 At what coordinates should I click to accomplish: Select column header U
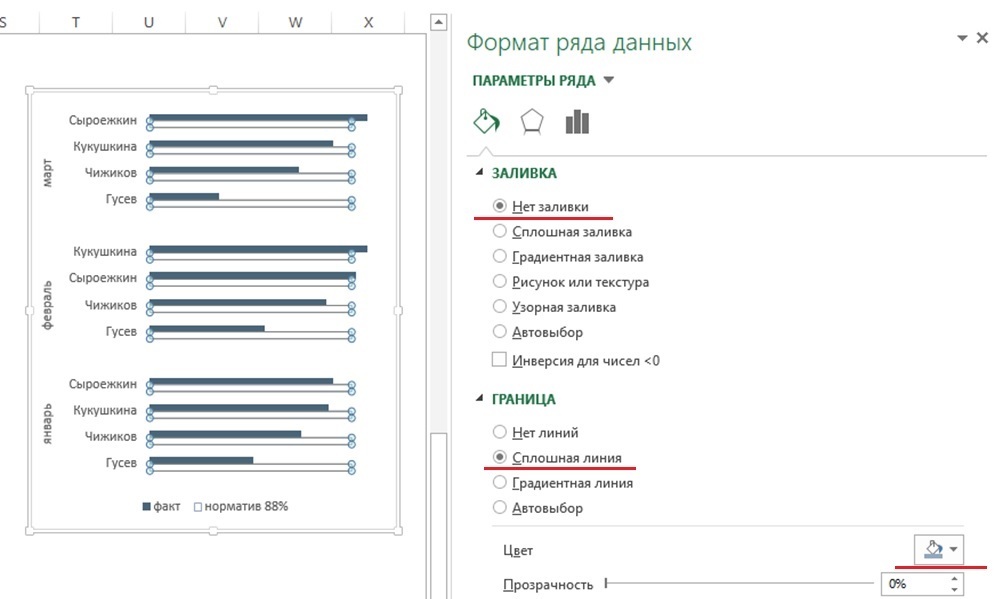[149, 21]
